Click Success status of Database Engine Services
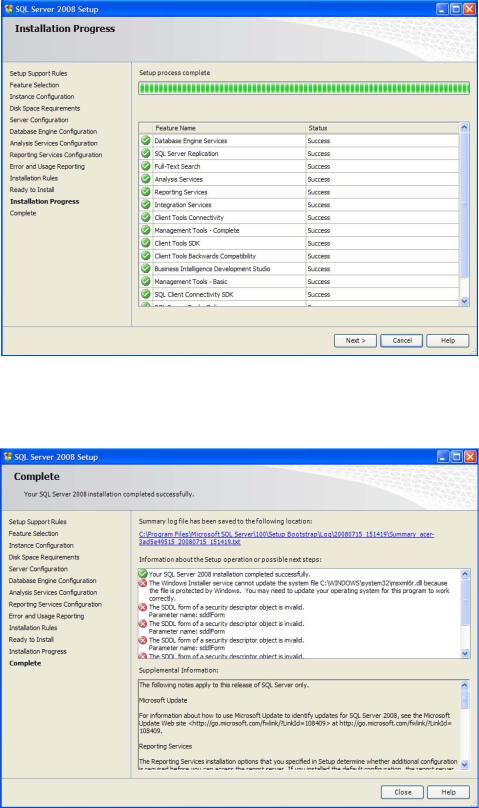Image resolution: width=479 pixels, height=808 pixels. click(318, 141)
